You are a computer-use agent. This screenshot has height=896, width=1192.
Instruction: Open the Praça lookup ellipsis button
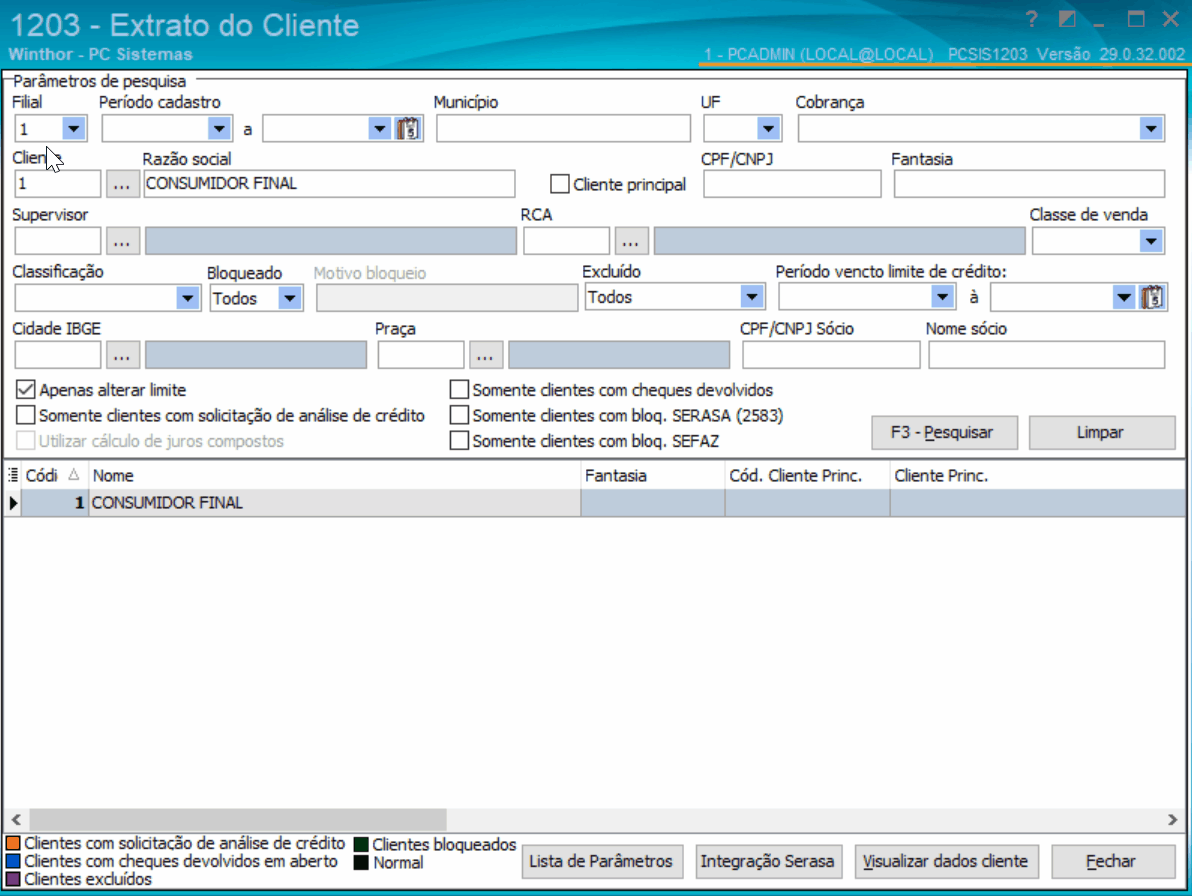(x=486, y=355)
